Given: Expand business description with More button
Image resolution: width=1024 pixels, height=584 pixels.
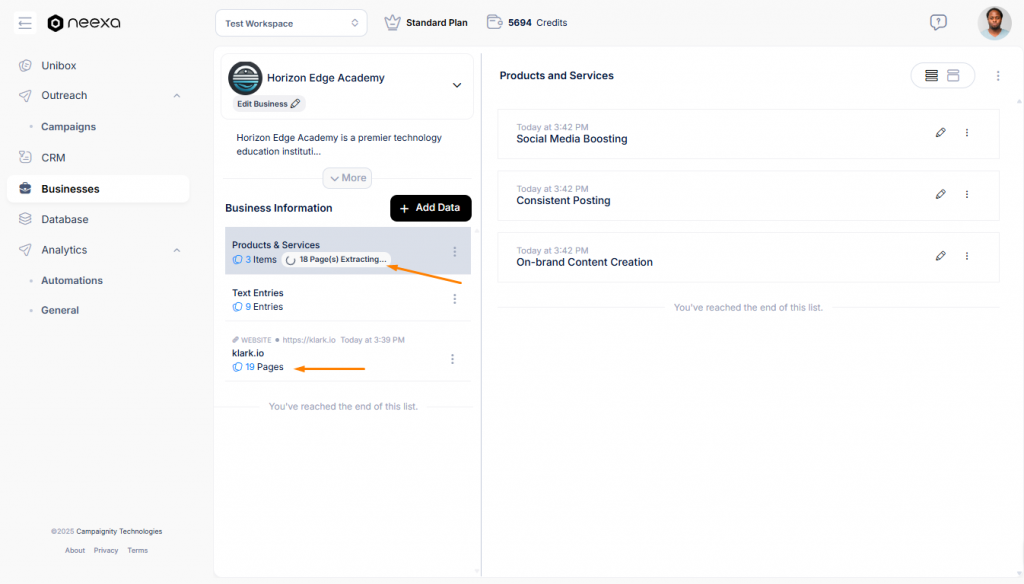Looking at the screenshot, I should [347, 178].
